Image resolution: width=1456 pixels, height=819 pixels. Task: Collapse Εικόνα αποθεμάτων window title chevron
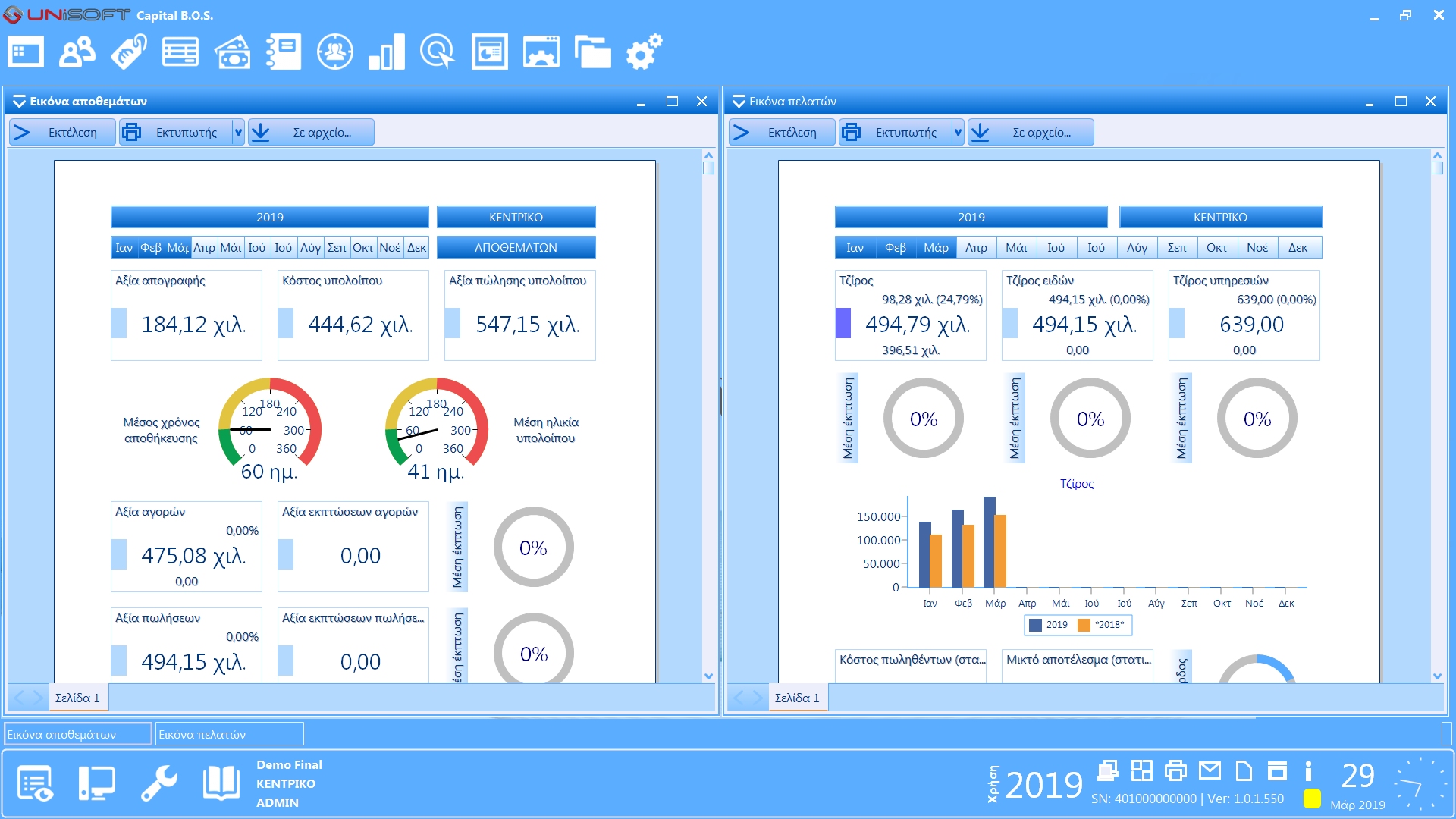click(x=19, y=101)
